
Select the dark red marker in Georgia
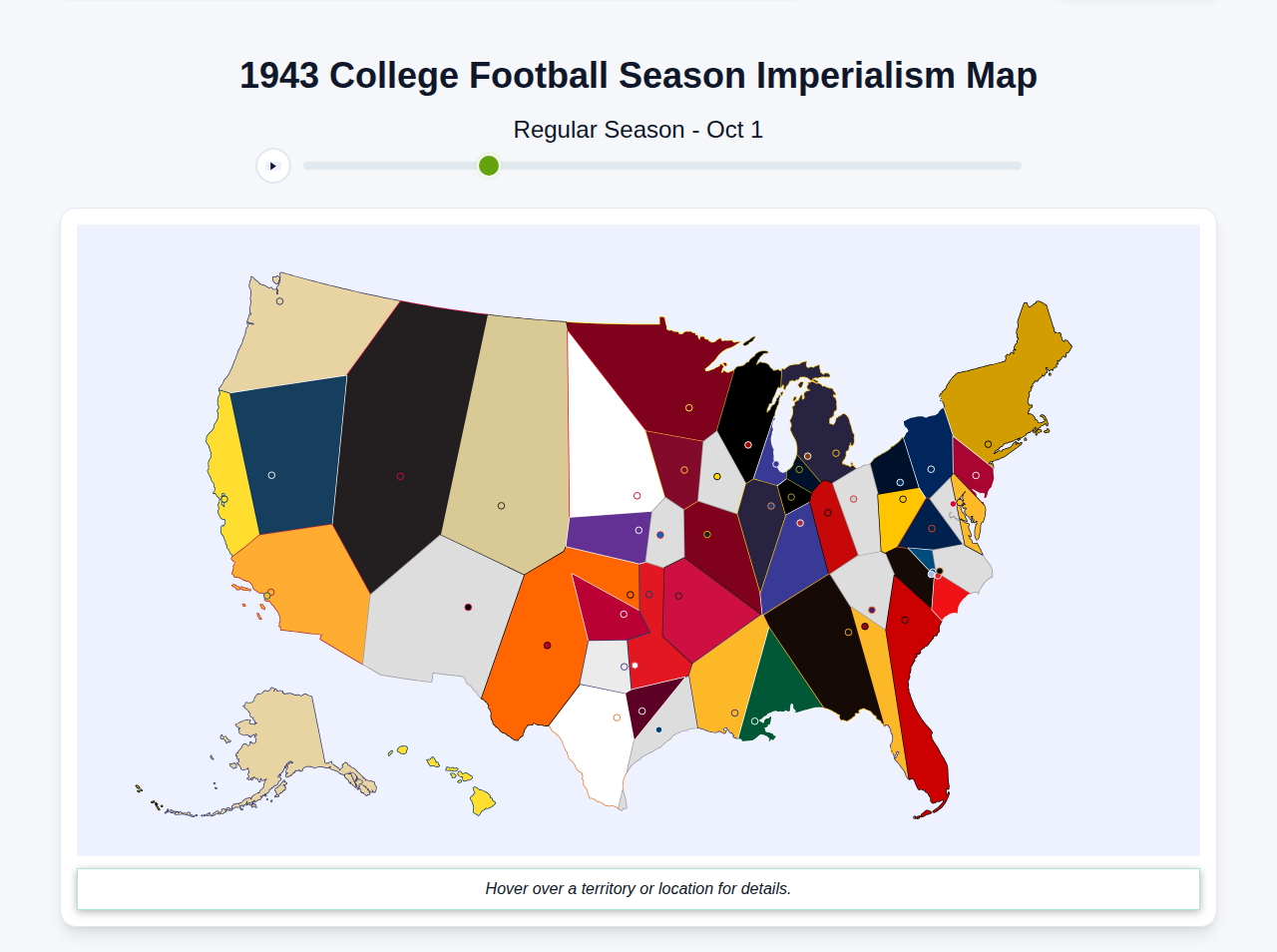pos(865,626)
